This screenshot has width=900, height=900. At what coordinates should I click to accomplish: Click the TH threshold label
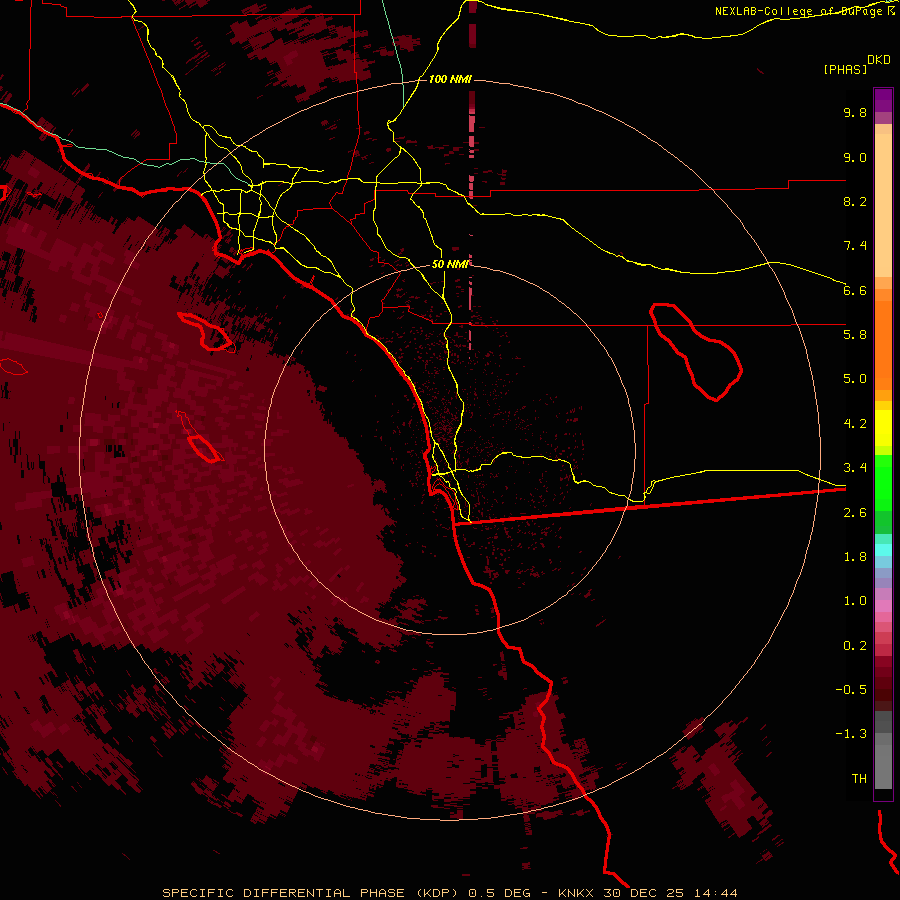tap(859, 779)
